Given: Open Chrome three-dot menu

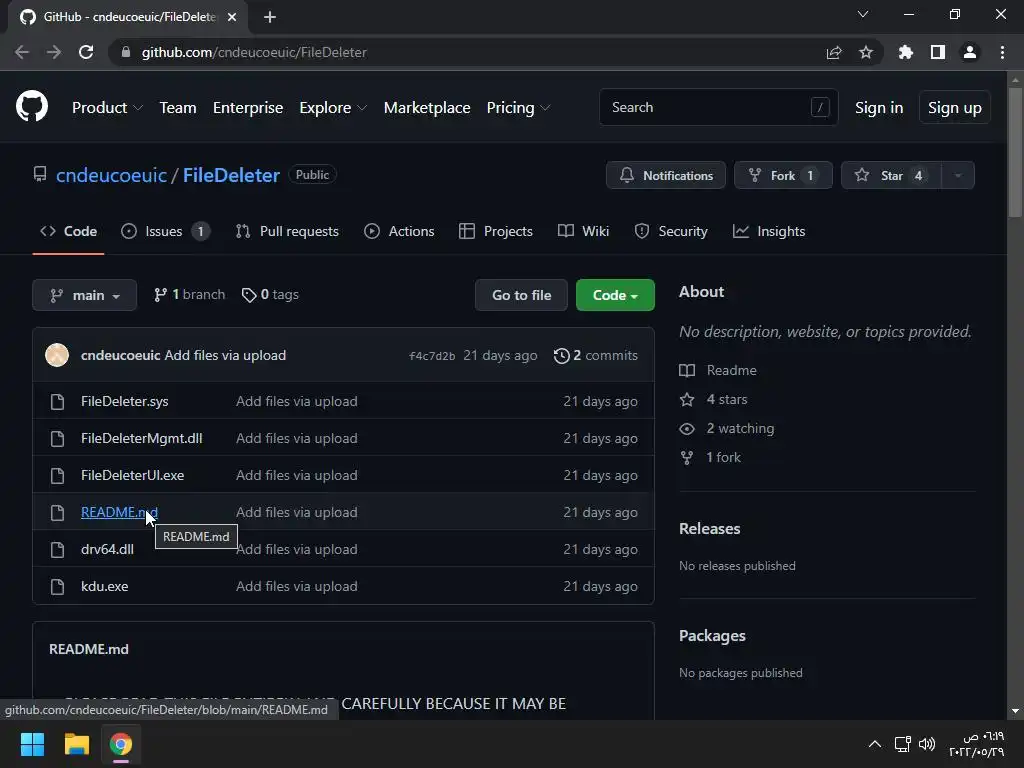Looking at the screenshot, I should (1002, 52).
